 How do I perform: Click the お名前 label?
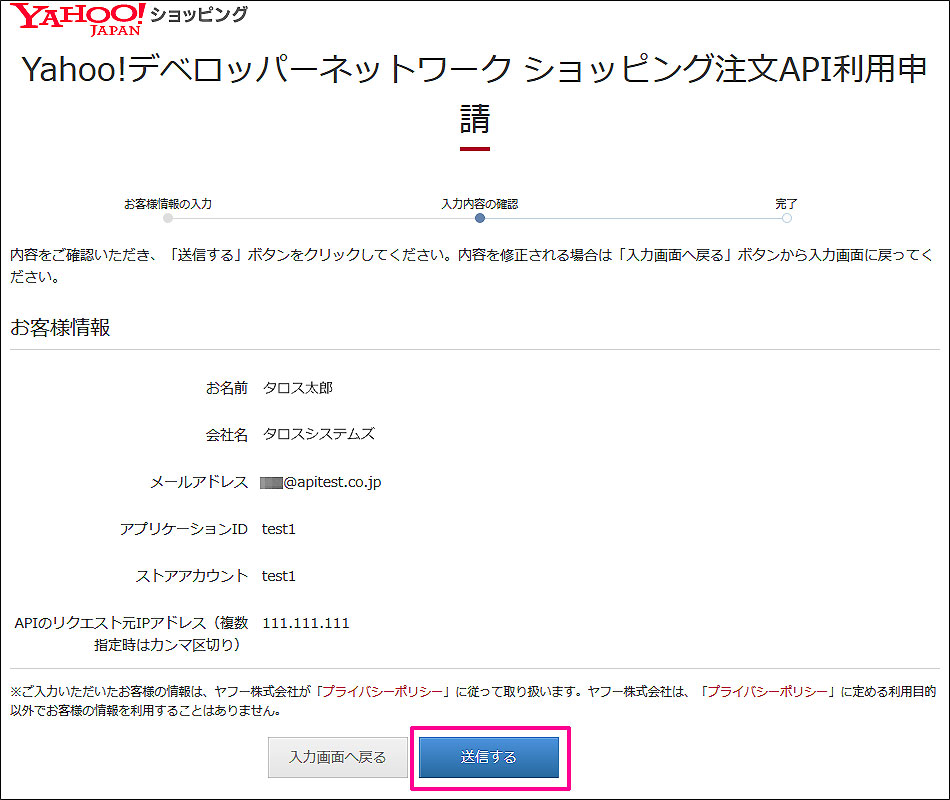tap(227, 388)
